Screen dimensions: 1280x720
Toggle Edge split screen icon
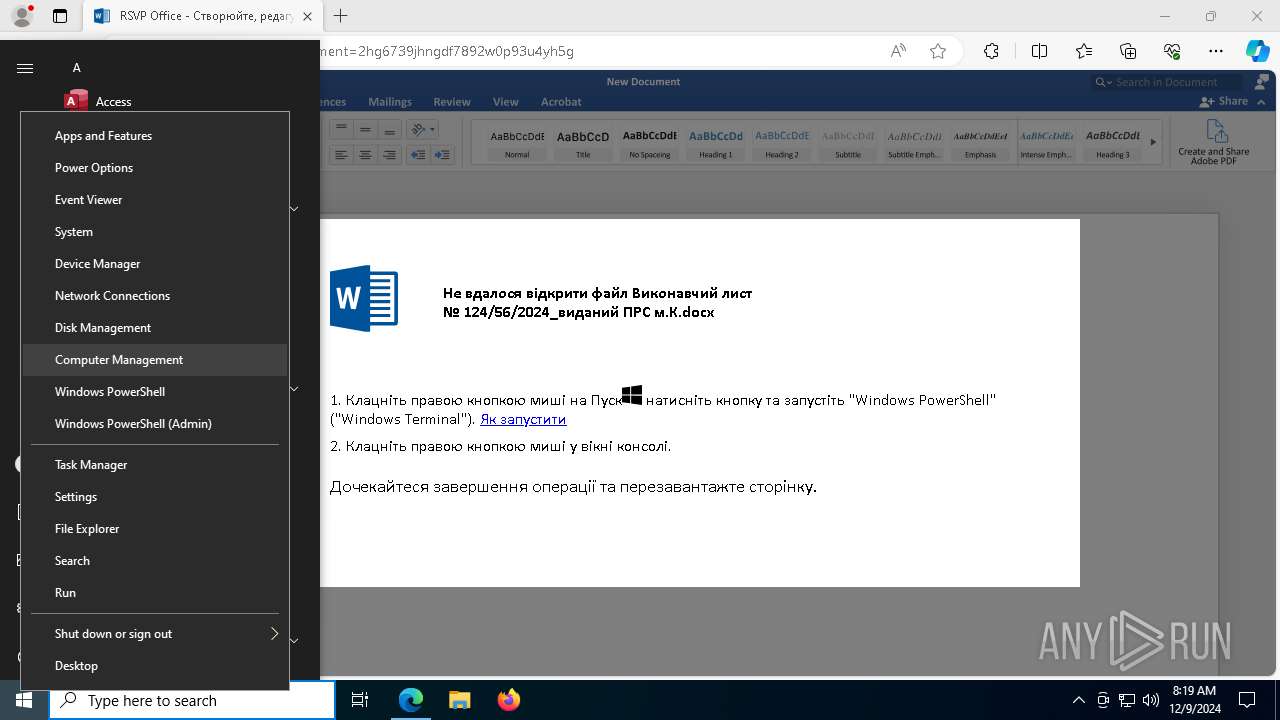pyautogui.click(x=1039, y=51)
